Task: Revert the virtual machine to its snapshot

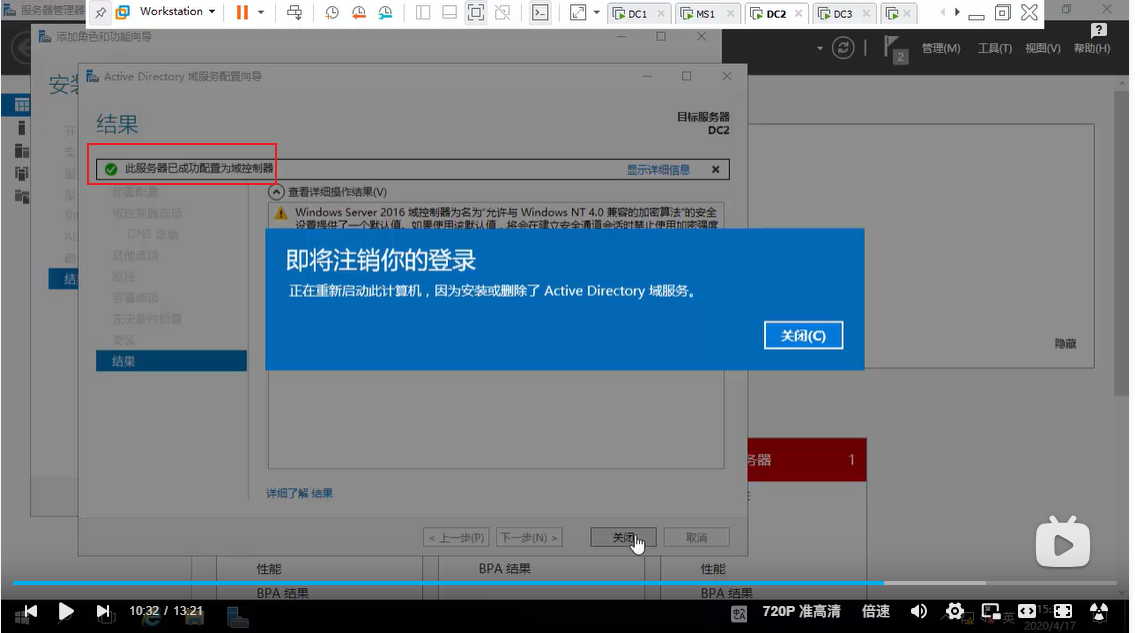Action: tap(358, 12)
